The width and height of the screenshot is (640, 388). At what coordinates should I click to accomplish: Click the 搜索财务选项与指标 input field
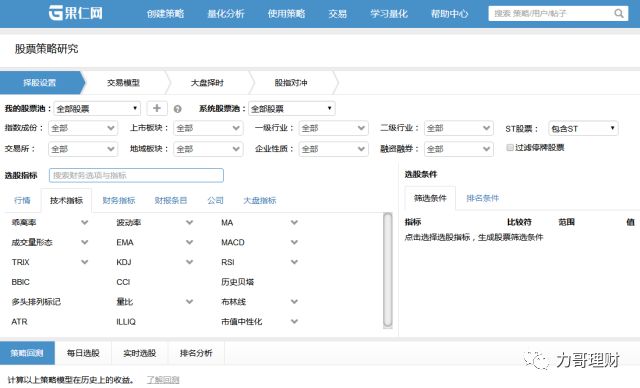tap(136, 175)
